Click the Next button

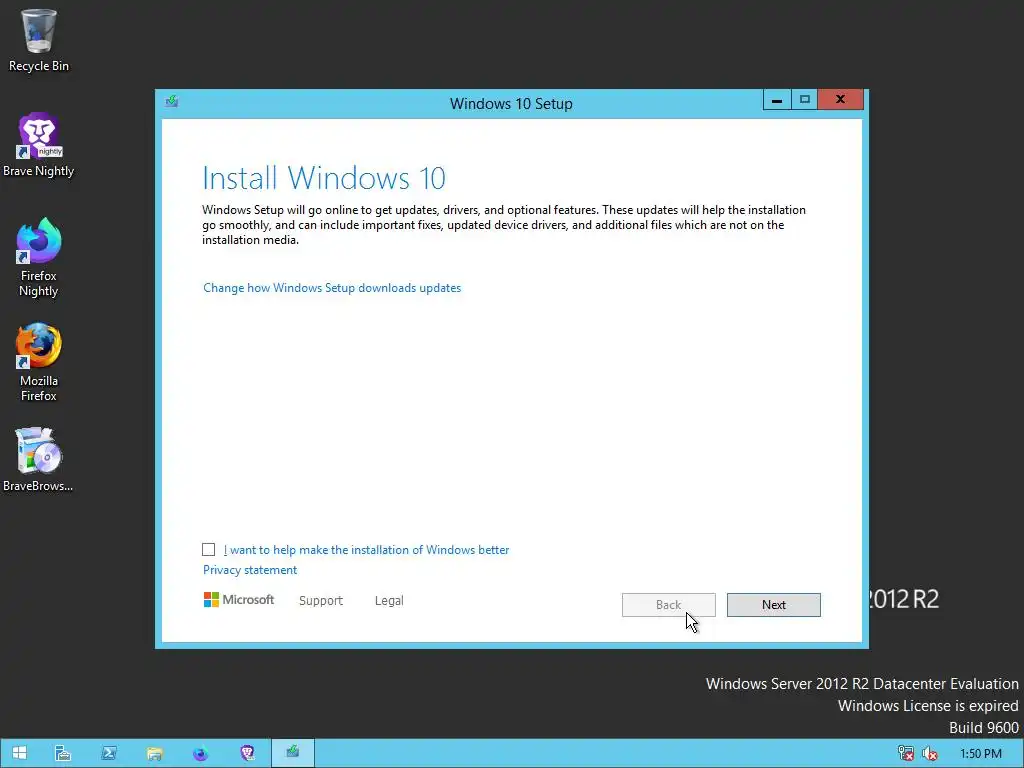pos(774,605)
